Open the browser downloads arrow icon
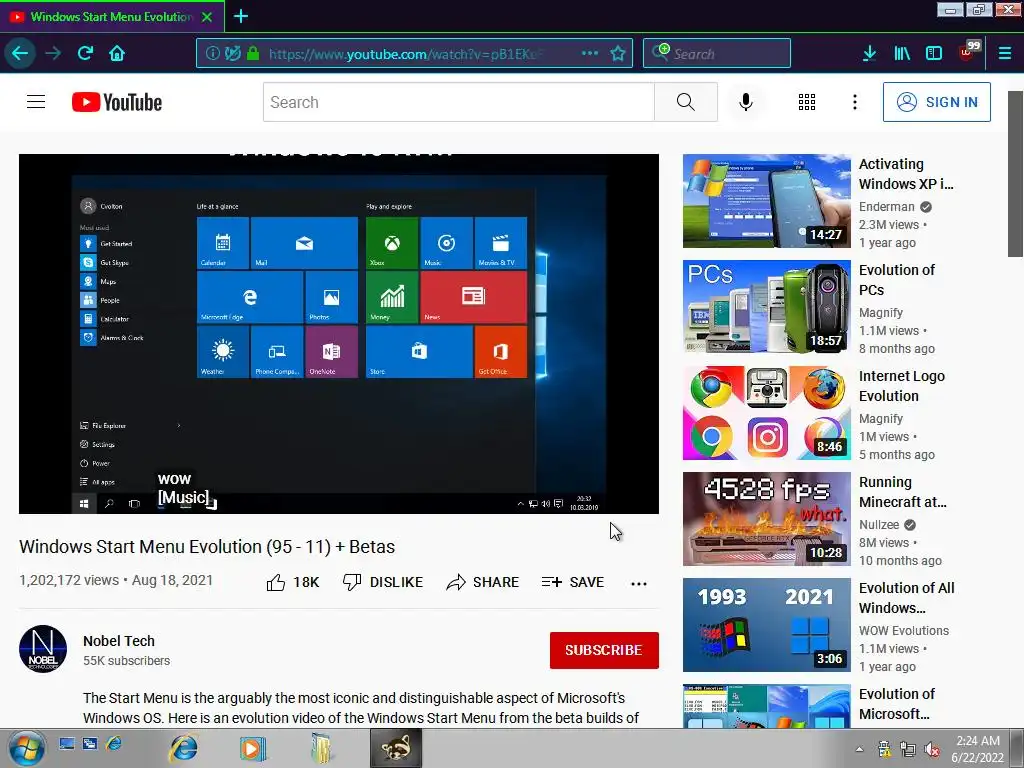 869,53
